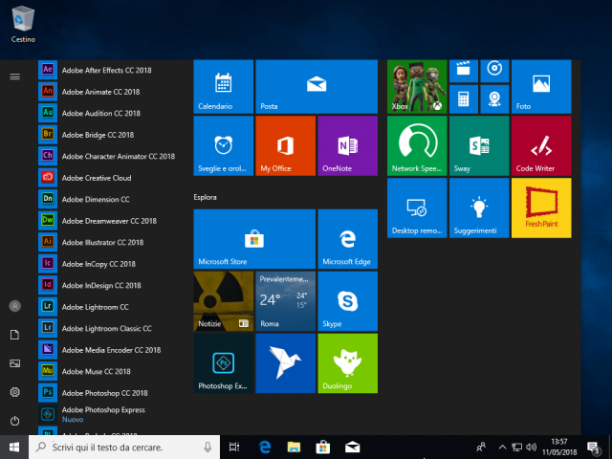
Task: Focus the taskbar search box
Action: [124, 447]
